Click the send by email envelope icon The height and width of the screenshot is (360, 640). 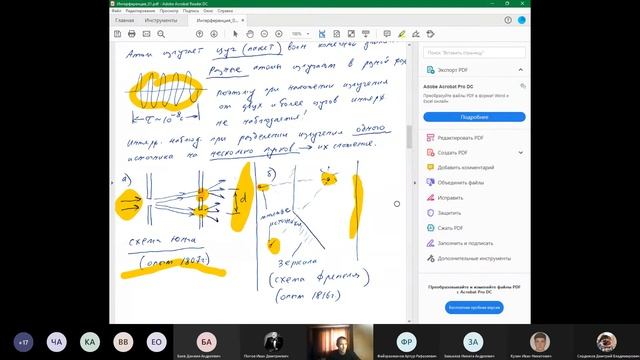click(x=146, y=34)
